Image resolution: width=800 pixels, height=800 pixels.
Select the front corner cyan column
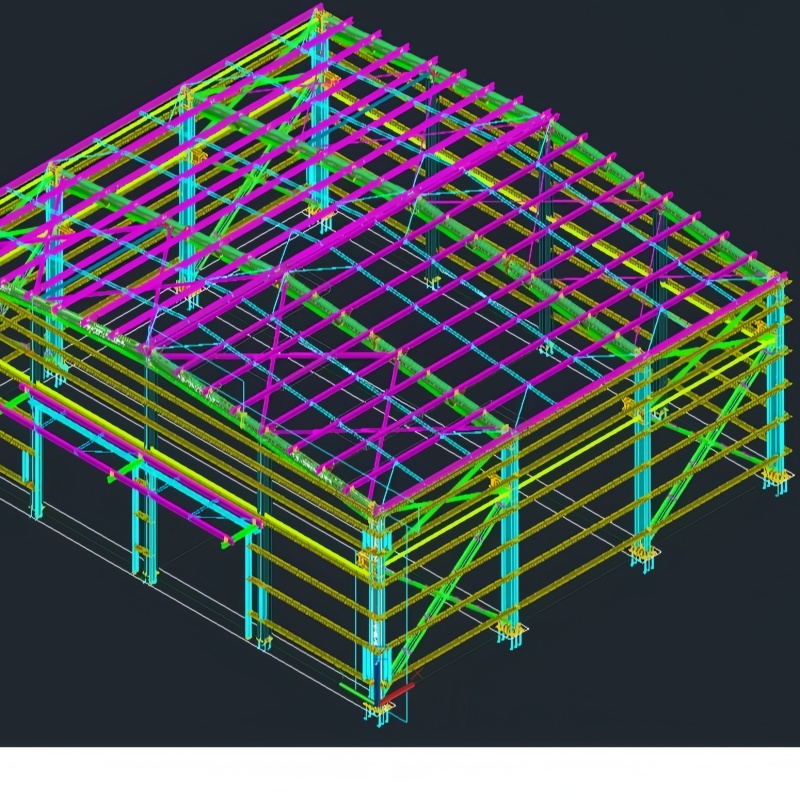tap(376, 610)
